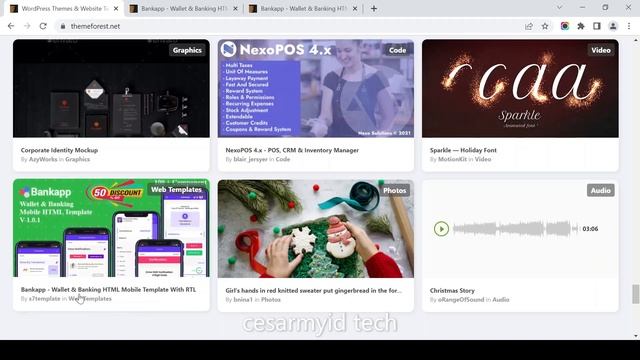Click the site lock icon
Screen dimensions: 640x360
(62, 26)
